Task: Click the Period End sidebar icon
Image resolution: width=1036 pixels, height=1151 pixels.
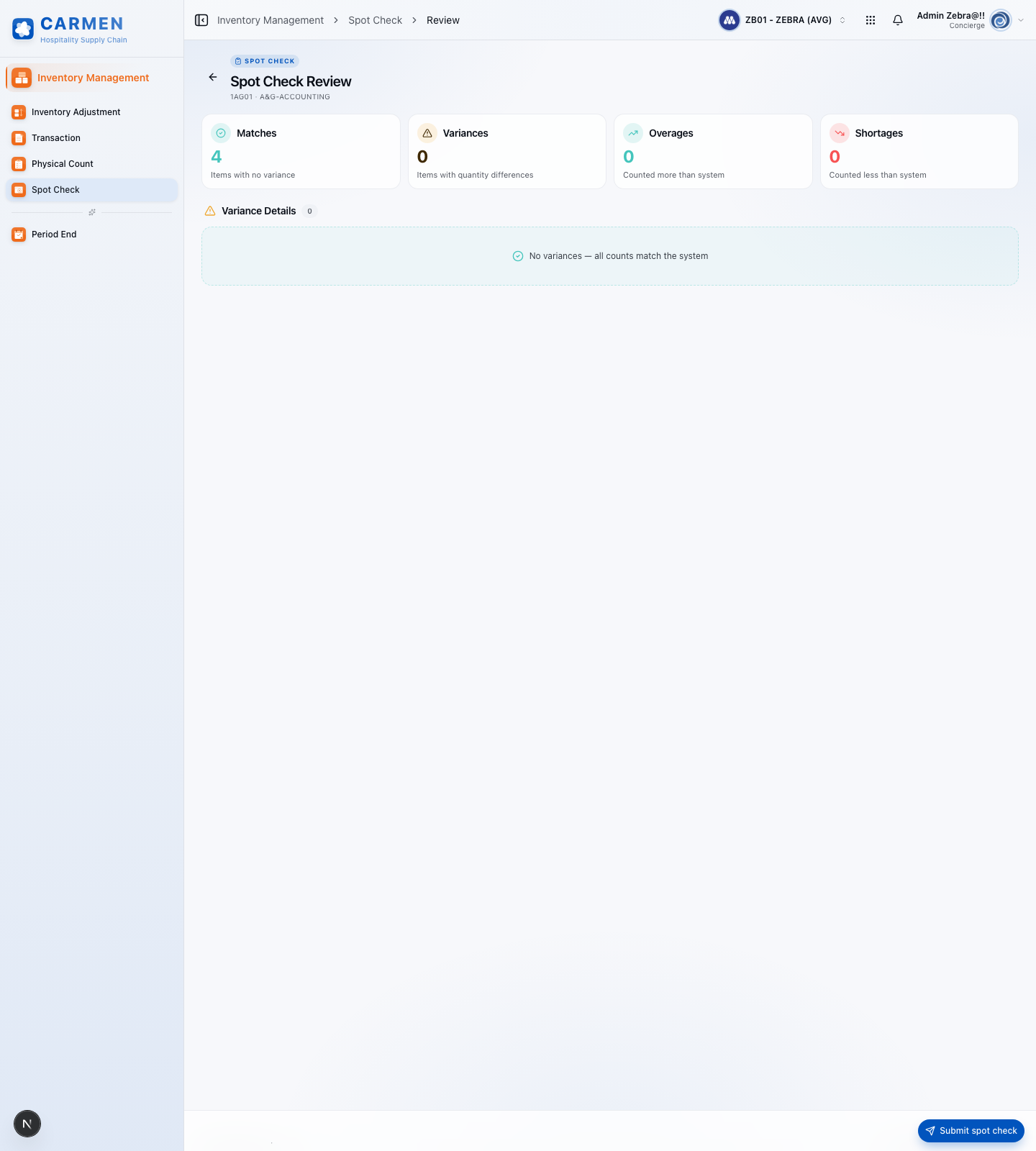Action: 19,235
